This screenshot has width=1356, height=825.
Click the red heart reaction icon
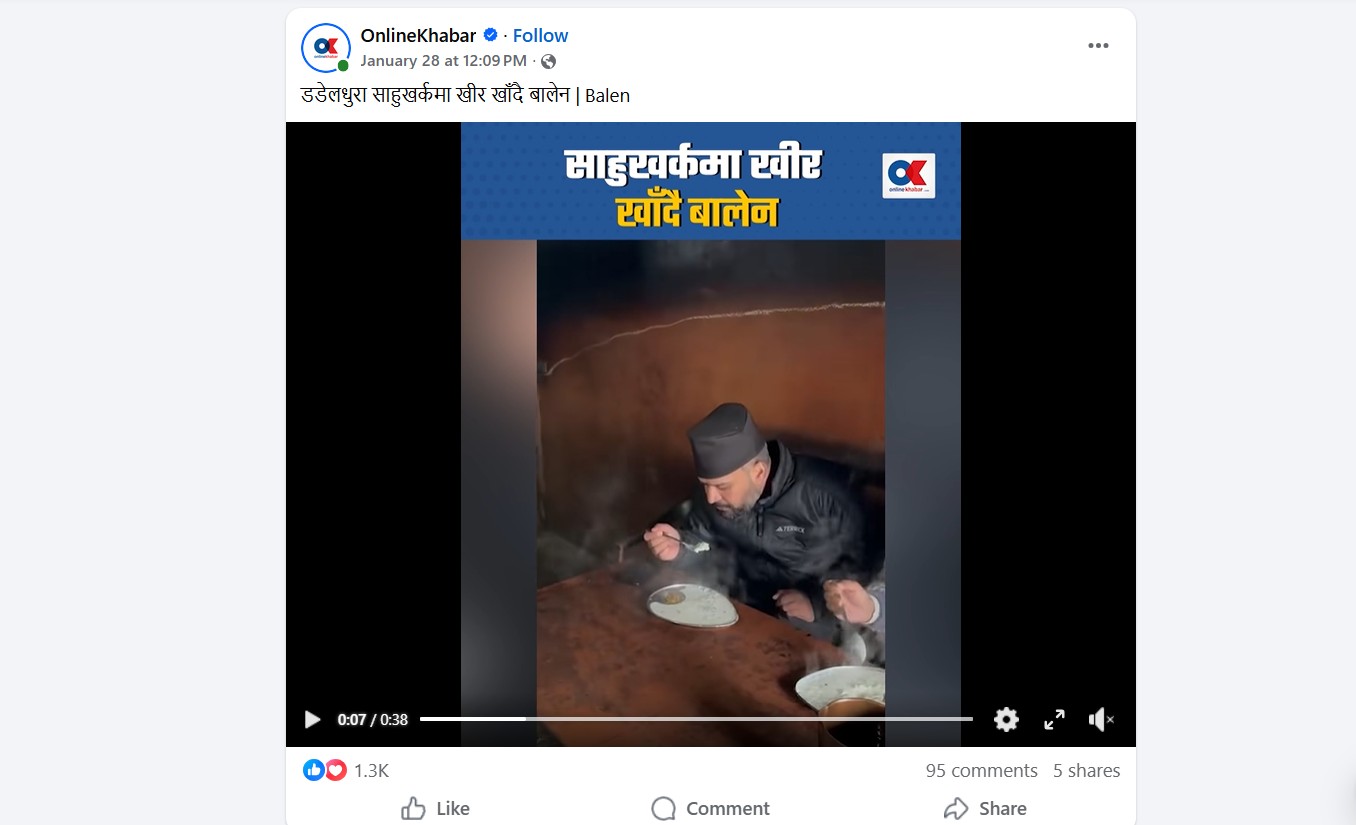point(336,770)
